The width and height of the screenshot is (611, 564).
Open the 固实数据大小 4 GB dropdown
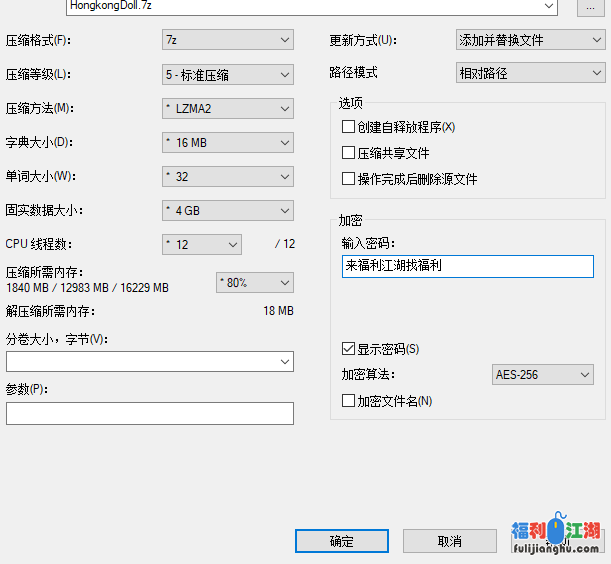(x=228, y=211)
